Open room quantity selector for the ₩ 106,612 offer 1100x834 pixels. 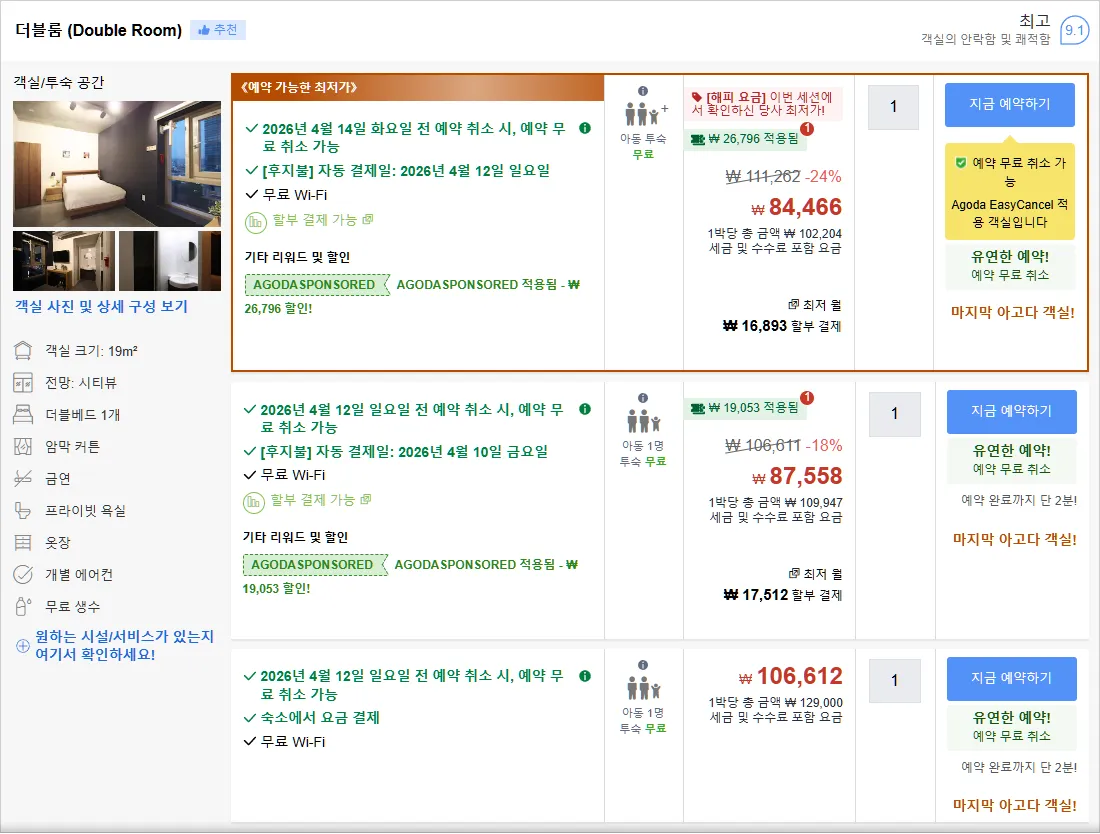pos(894,680)
